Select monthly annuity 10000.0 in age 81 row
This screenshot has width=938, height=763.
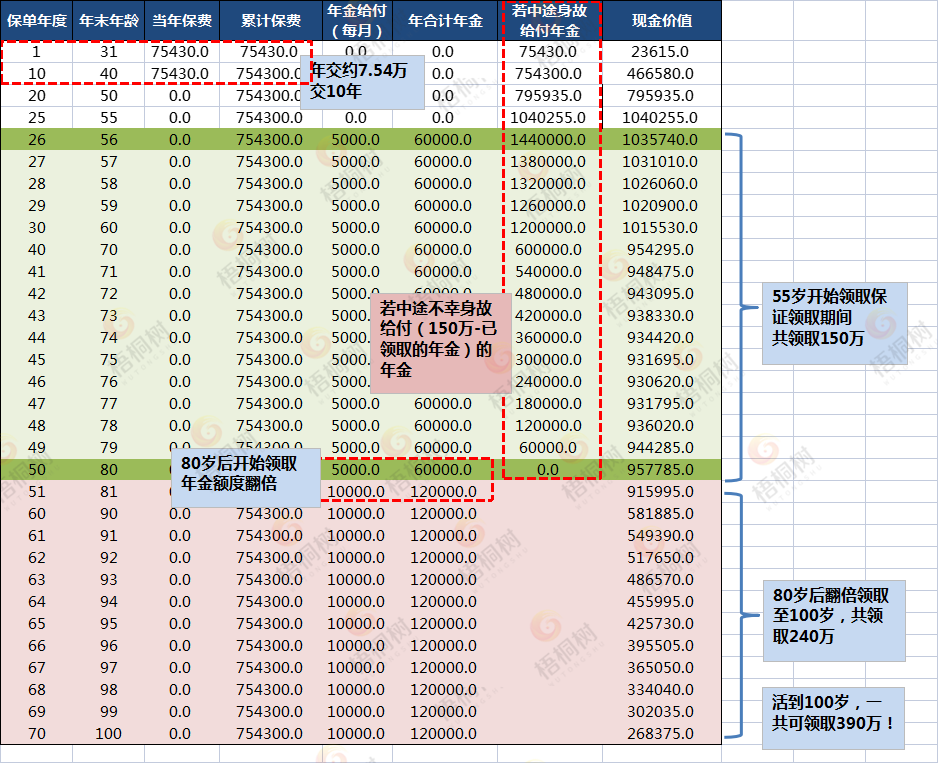pyautogui.click(x=356, y=491)
